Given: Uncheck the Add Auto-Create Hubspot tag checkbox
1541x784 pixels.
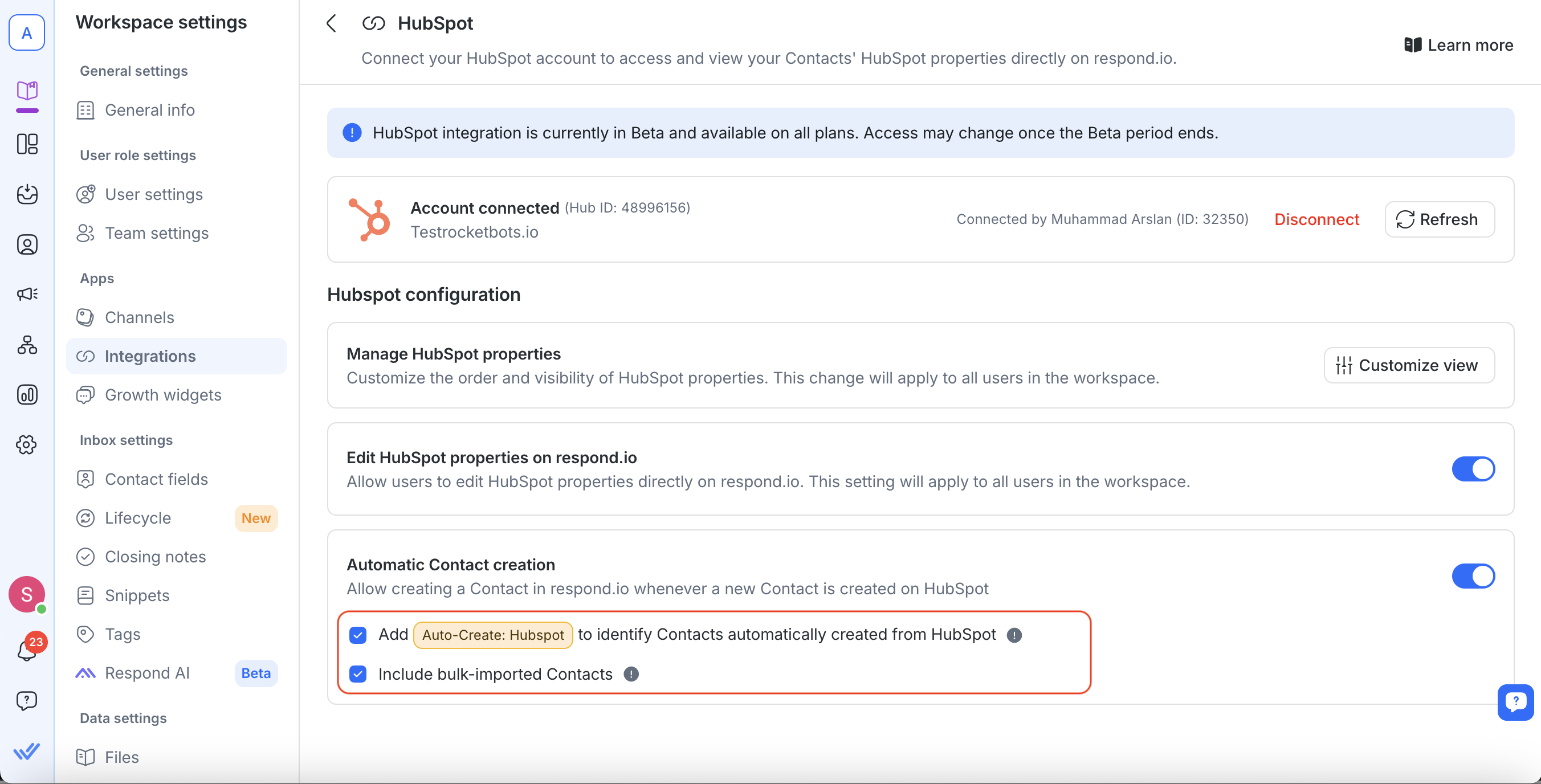Looking at the screenshot, I should pos(358,635).
